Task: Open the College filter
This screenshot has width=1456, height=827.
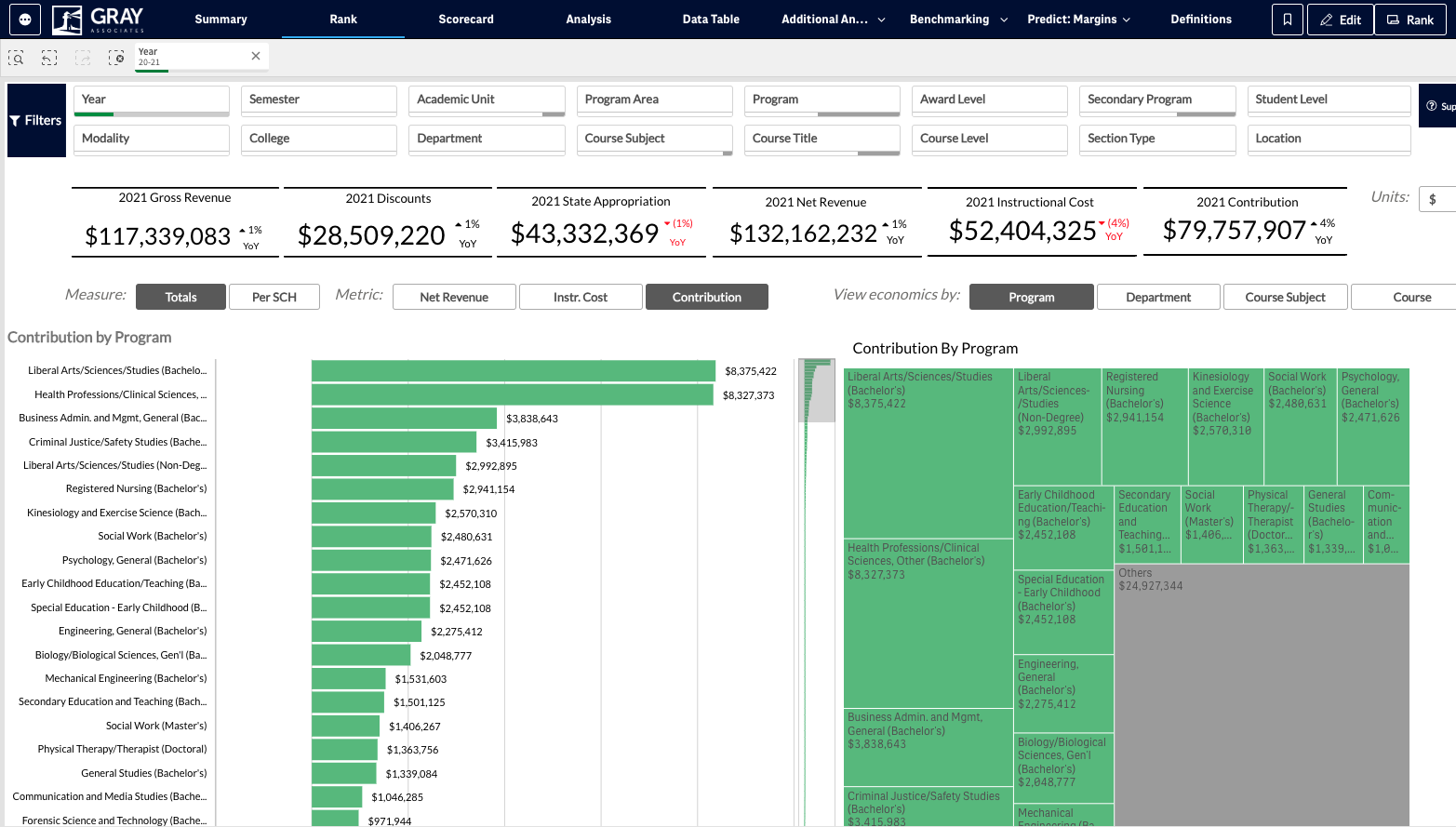Action: coord(319,140)
